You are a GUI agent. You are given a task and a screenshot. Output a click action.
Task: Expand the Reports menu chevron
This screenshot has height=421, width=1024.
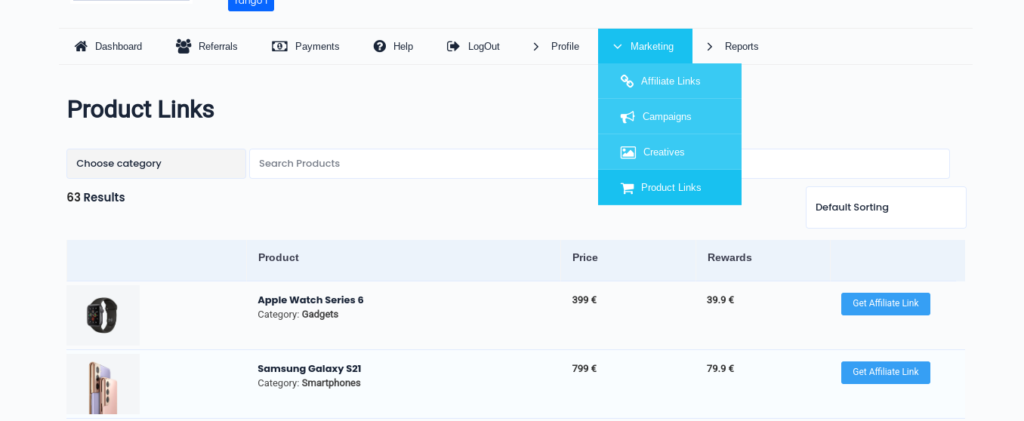(x=710, y=46)
